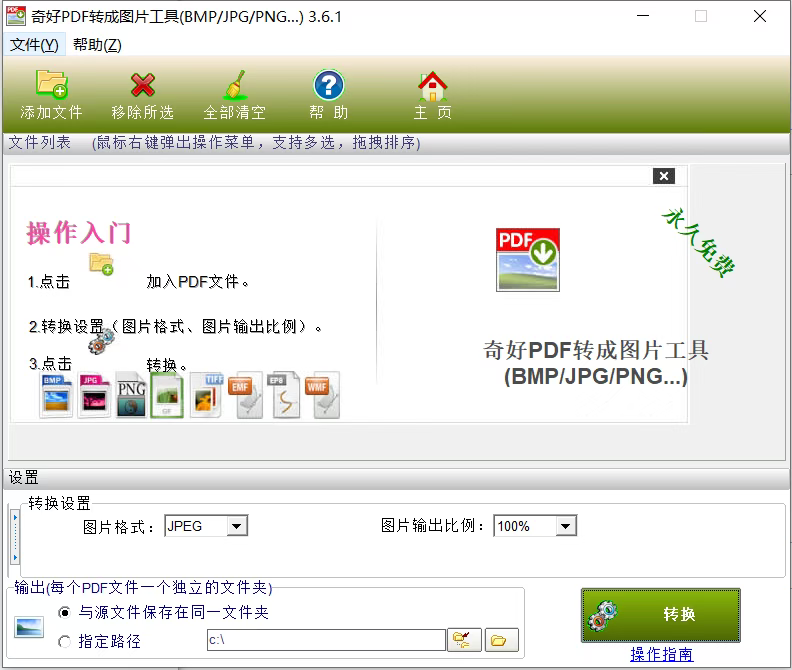This screenshot has height=670, width=792.
Task: Select save in same folder as source radio
Action: [x=64, y=612]
